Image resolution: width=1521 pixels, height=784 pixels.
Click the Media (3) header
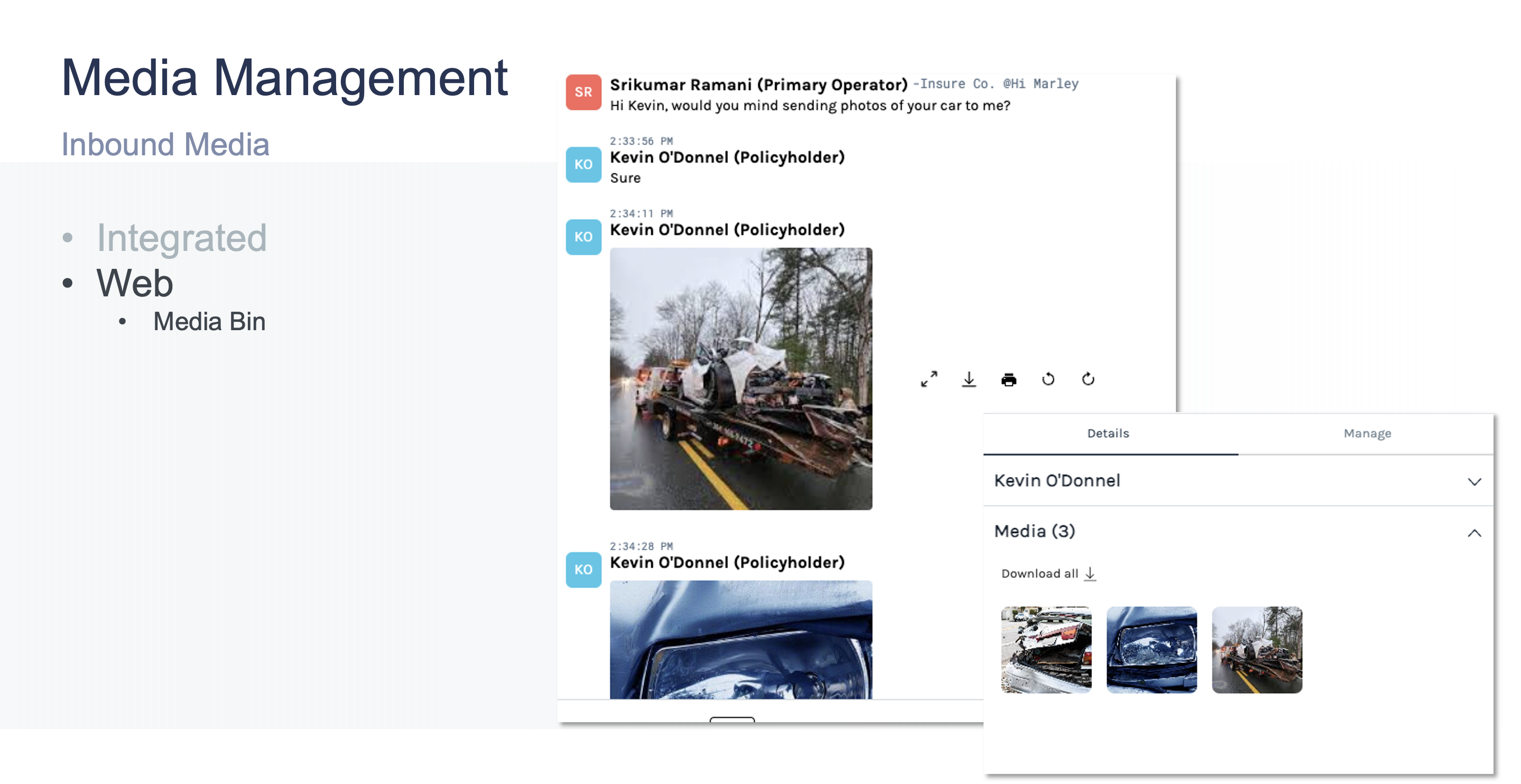pyautogui.click(x=1034, y=531)
